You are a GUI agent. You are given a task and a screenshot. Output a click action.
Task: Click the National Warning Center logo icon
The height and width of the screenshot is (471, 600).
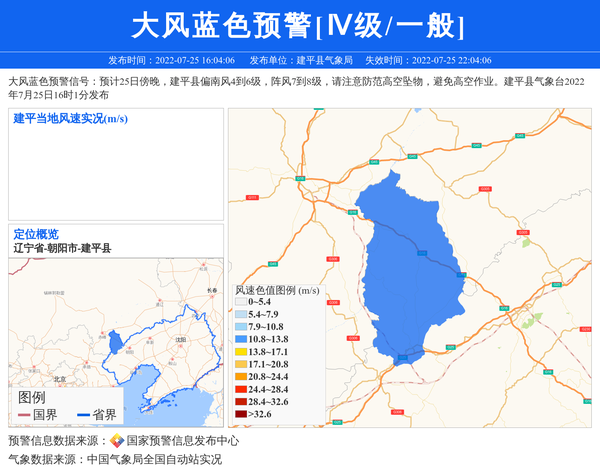[117, 441]
